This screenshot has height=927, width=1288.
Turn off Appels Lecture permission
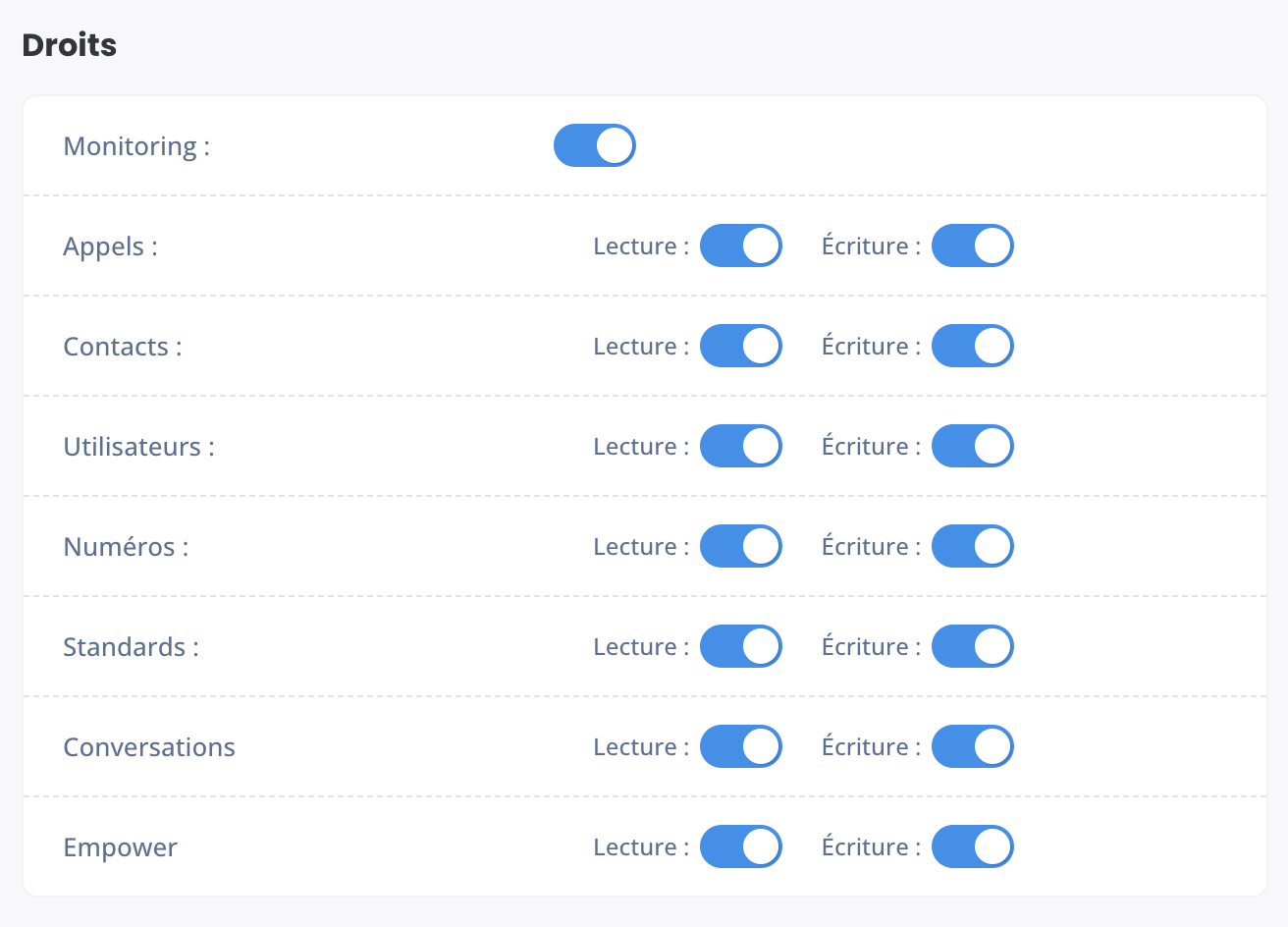click(741, 245)
